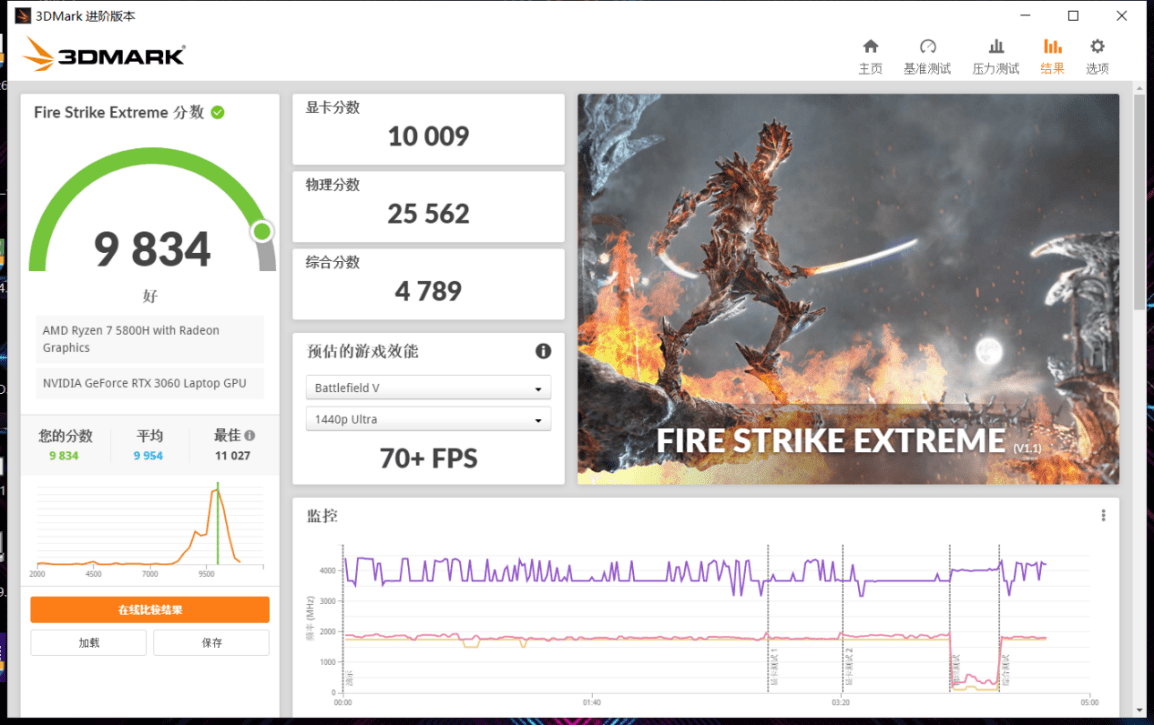The height and width of the screenshot is (725, 1154).
Task: Switch to the 结果 results tab
Action: [1052, 57]
